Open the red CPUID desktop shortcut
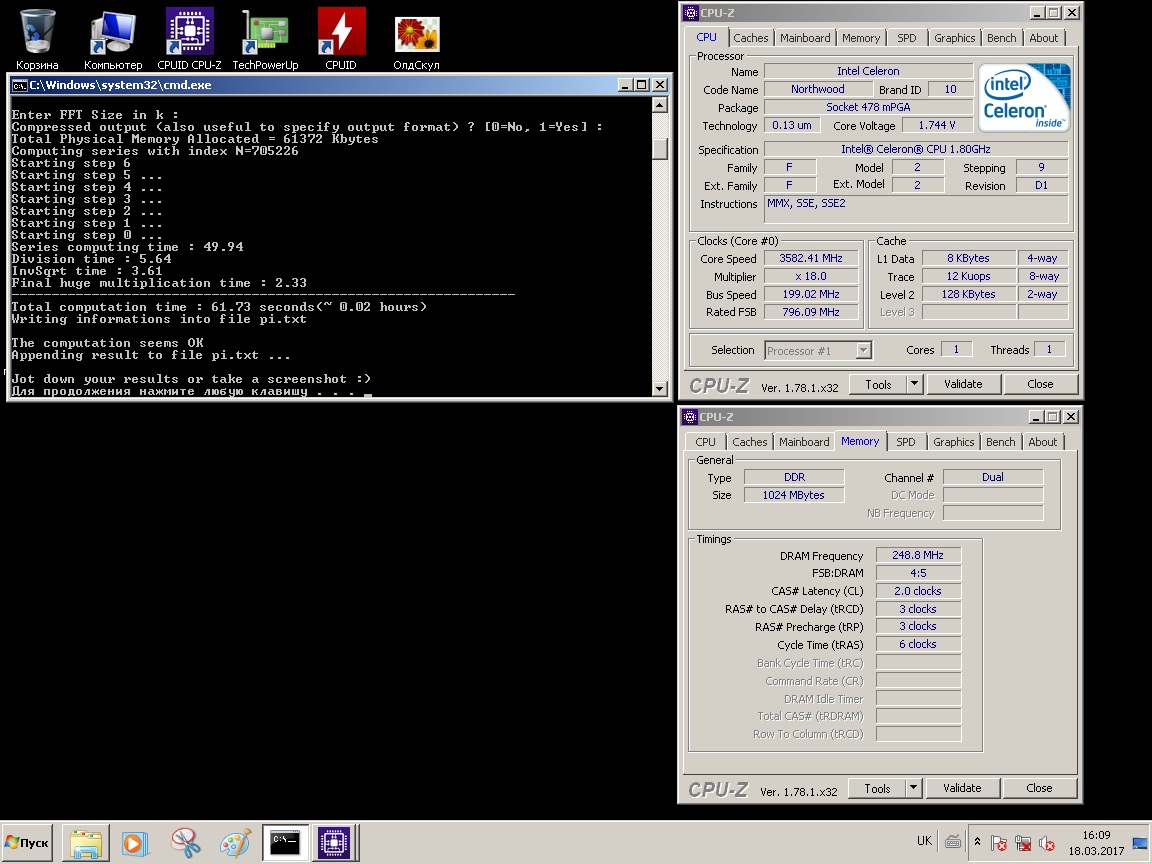 click(341, 39)
